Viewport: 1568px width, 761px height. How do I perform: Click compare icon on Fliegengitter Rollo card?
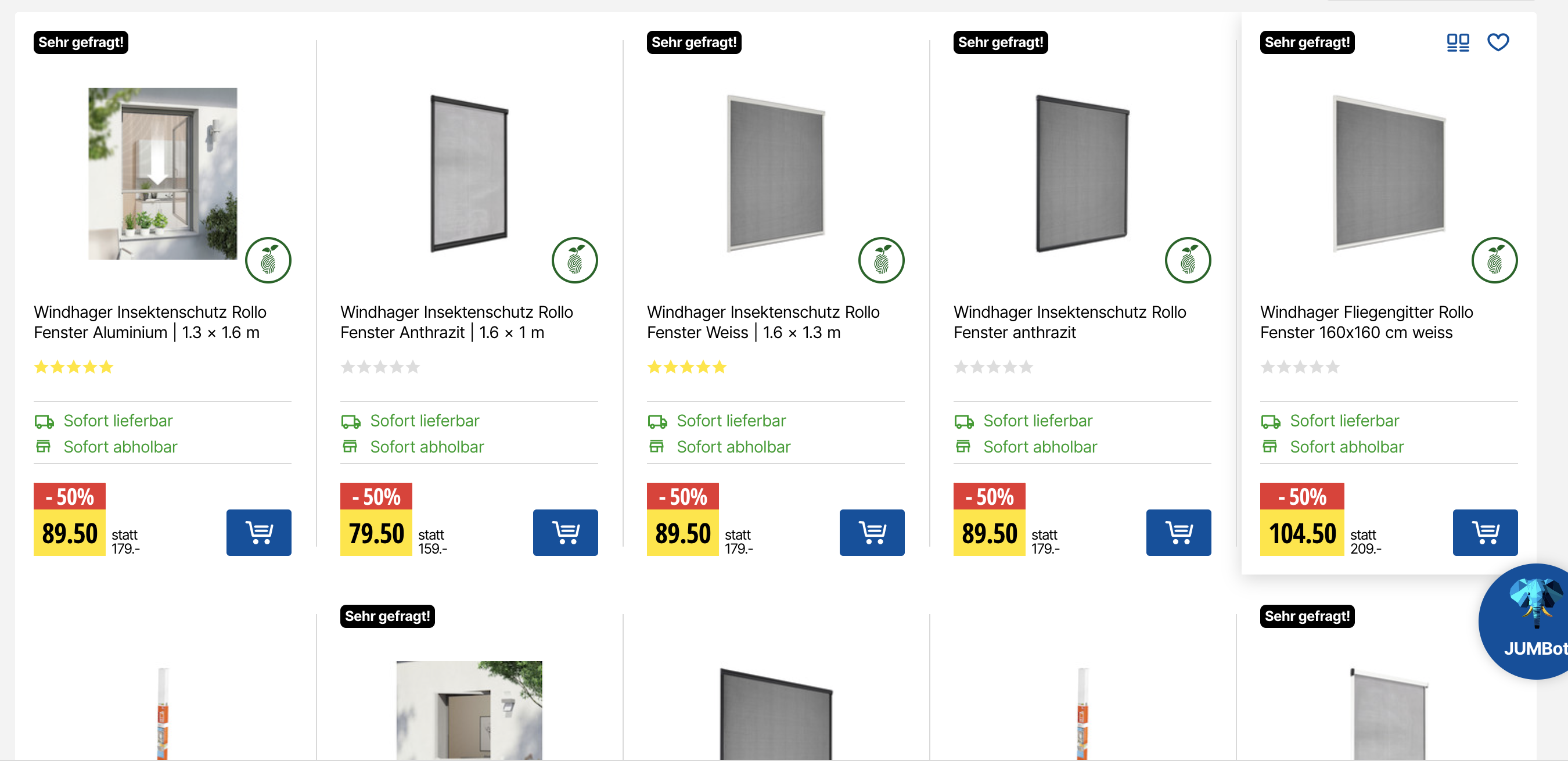click(x=1458, y=42)
